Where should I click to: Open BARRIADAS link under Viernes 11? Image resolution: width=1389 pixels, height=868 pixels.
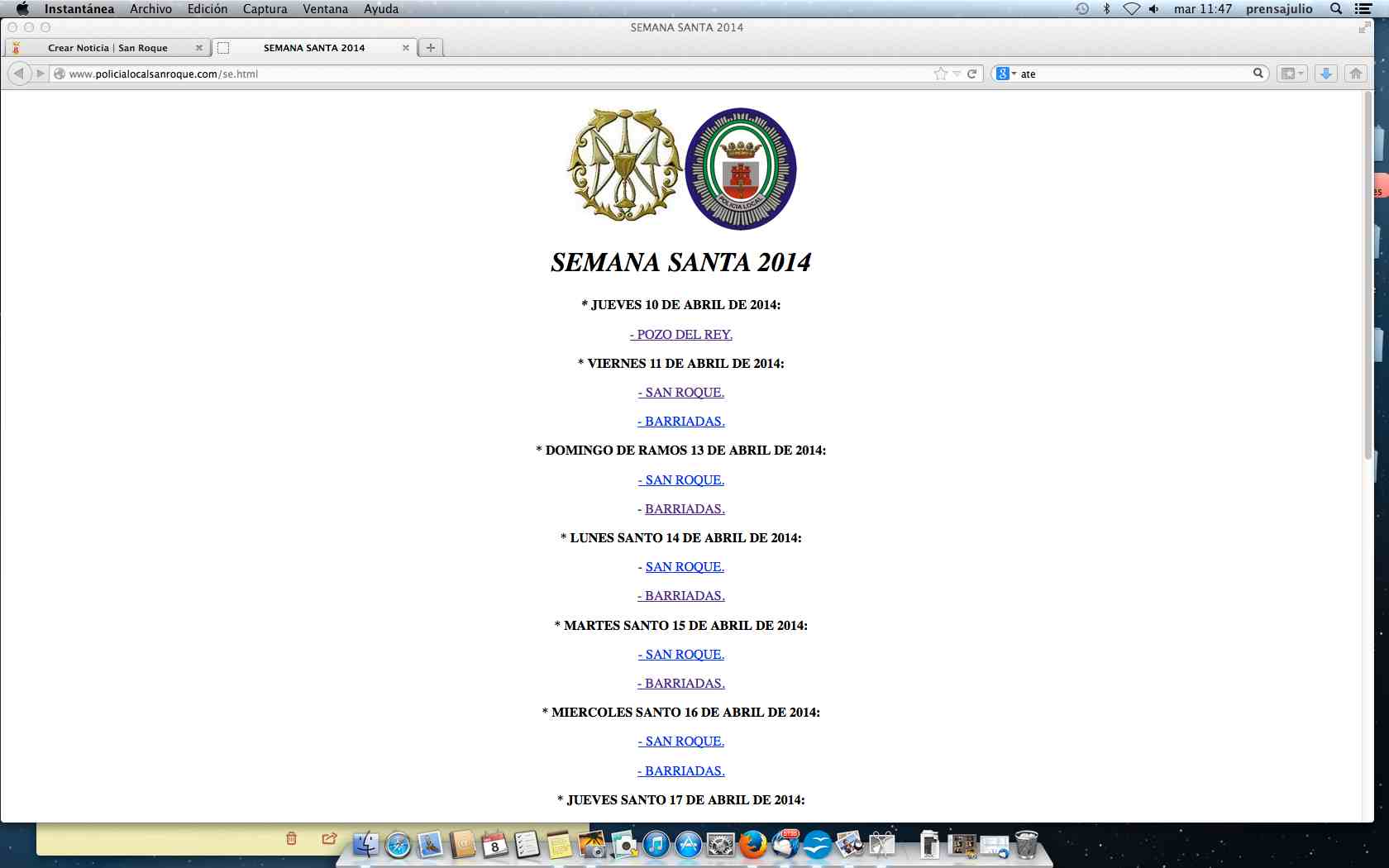click(x=681, y=421)
